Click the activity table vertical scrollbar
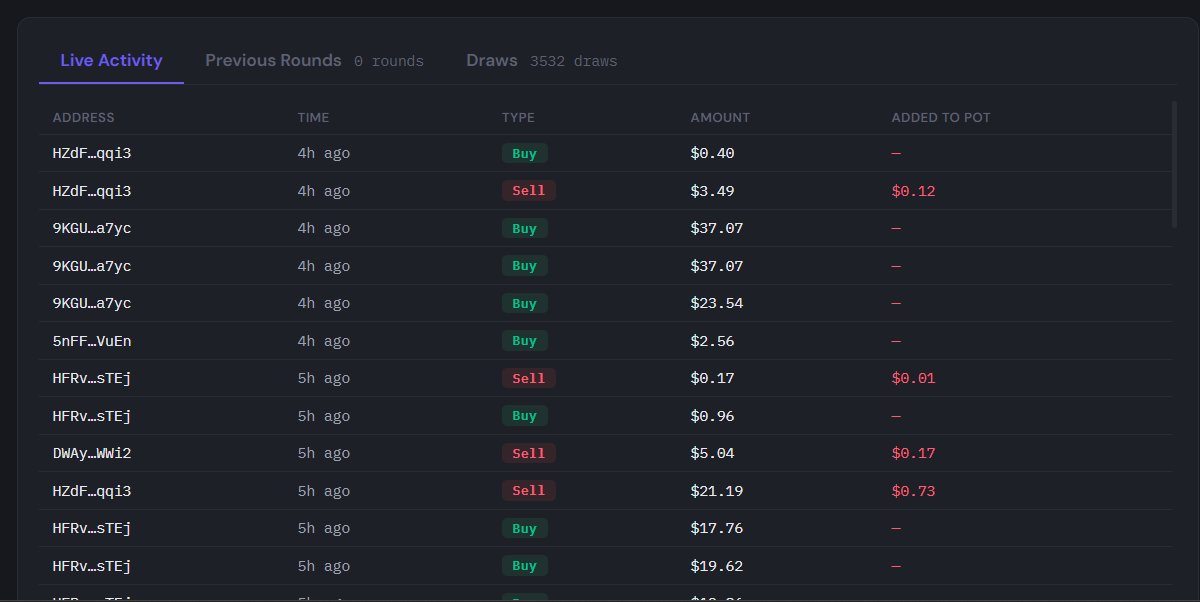 [x=1174, y=165]
